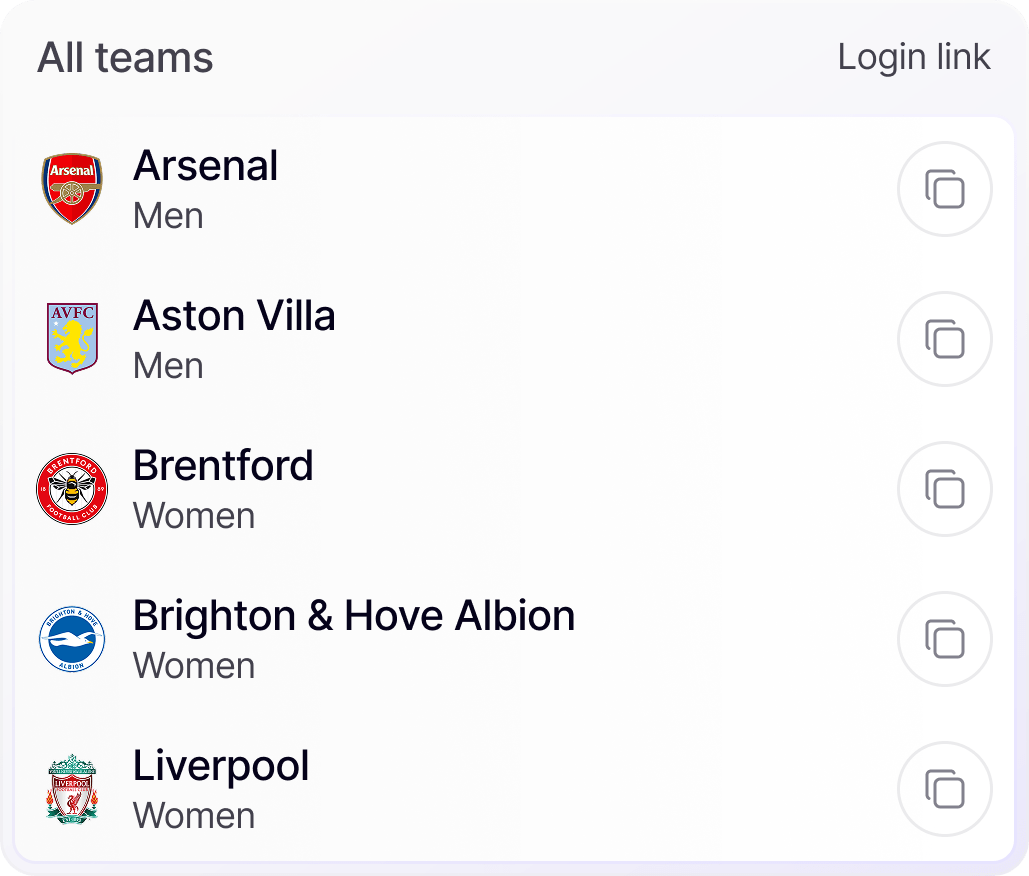Click the Women label under Brentford
This screenshot has width=1029, height=876.
(x=194, y=516)
